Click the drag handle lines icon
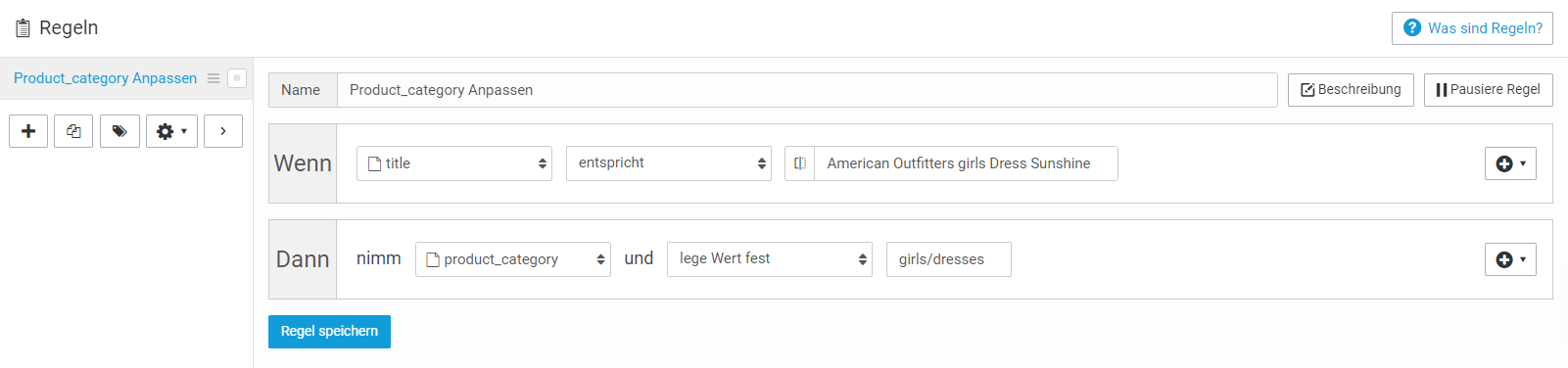The width and height of the screenshot is (1568, 368). click(214, 78)
